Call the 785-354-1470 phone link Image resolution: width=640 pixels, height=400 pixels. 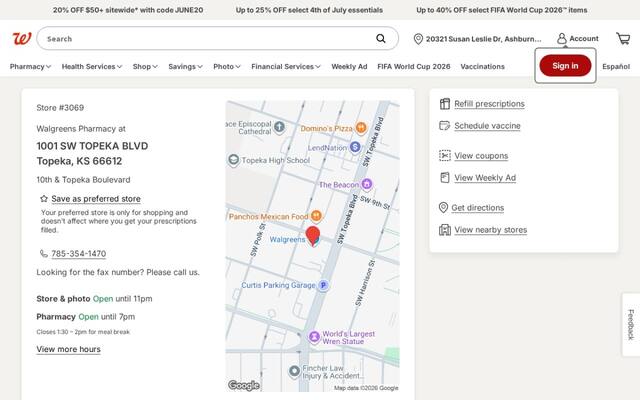click(x=79, y=253)
